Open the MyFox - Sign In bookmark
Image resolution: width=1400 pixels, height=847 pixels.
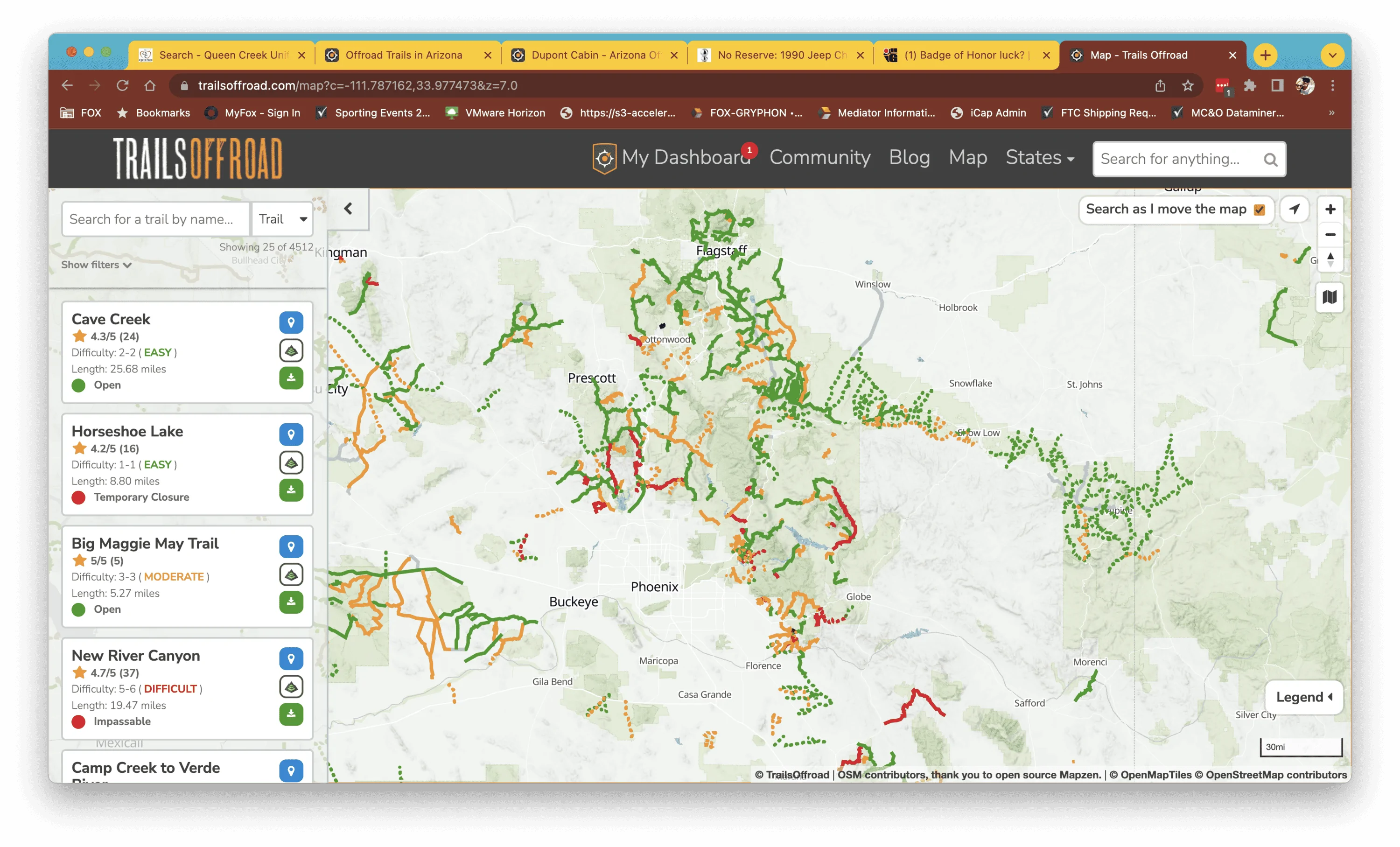pos(253,112)
